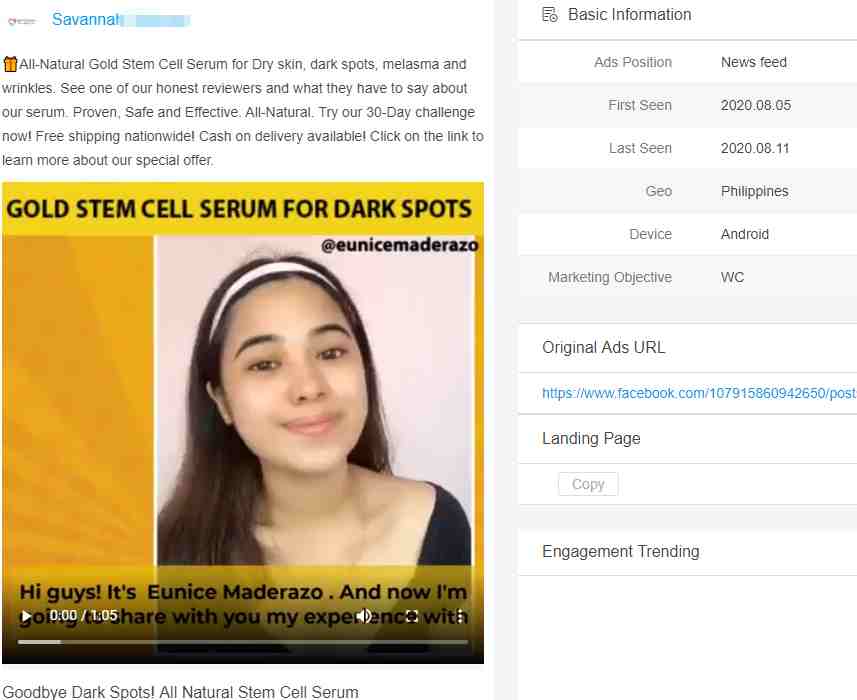The height and width of the screenshot is (700, 857).
Task: Click the Original Ads URL heading
Action: [603, 348]
